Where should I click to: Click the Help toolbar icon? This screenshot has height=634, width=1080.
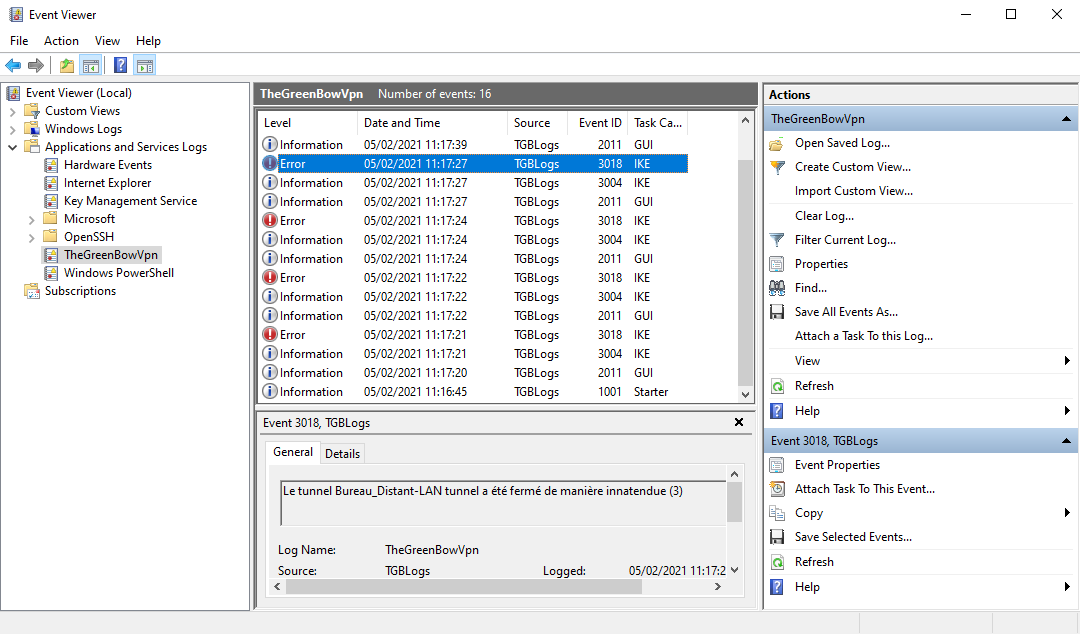pos(120,66)
